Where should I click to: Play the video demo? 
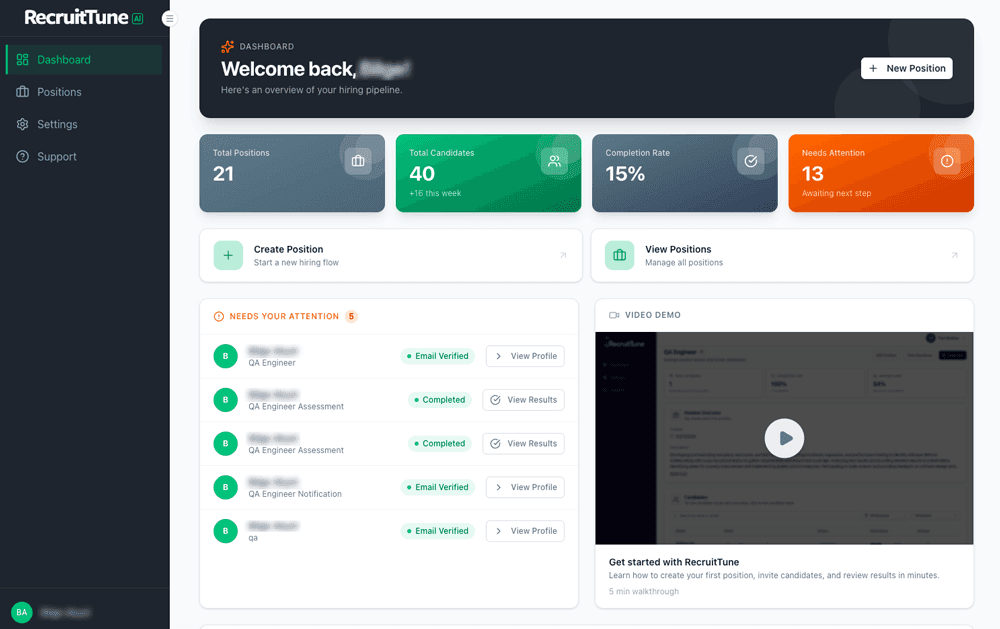point(784,438)
